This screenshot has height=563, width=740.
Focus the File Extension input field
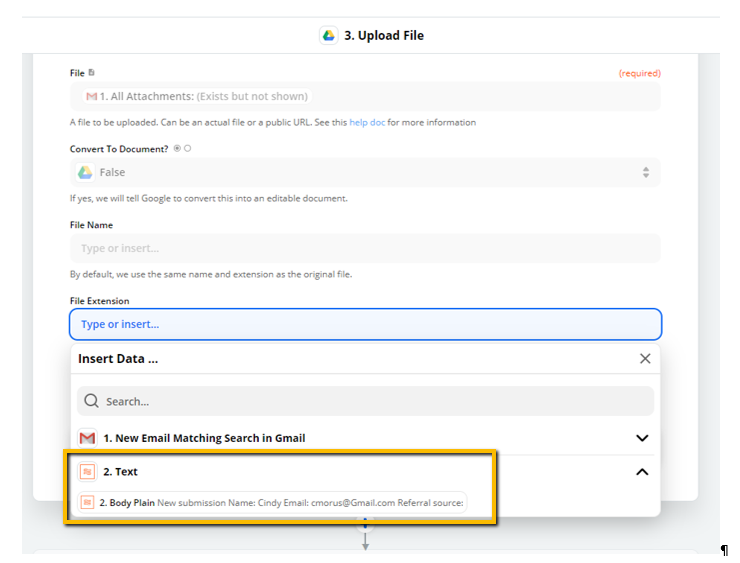click(365, 324)
